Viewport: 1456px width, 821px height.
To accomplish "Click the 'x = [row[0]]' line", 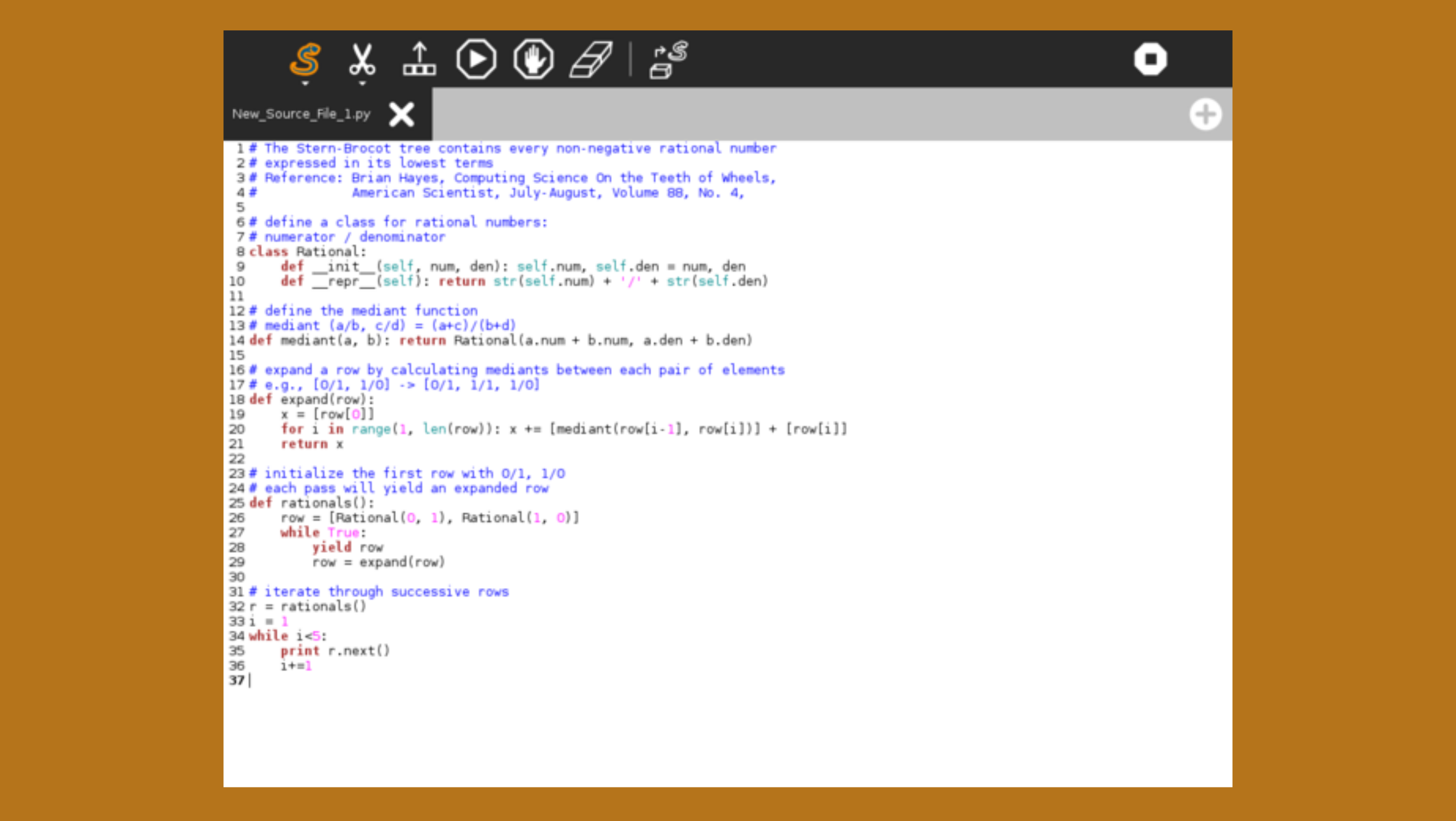I will pyautogui.click(x=327, y=414).
